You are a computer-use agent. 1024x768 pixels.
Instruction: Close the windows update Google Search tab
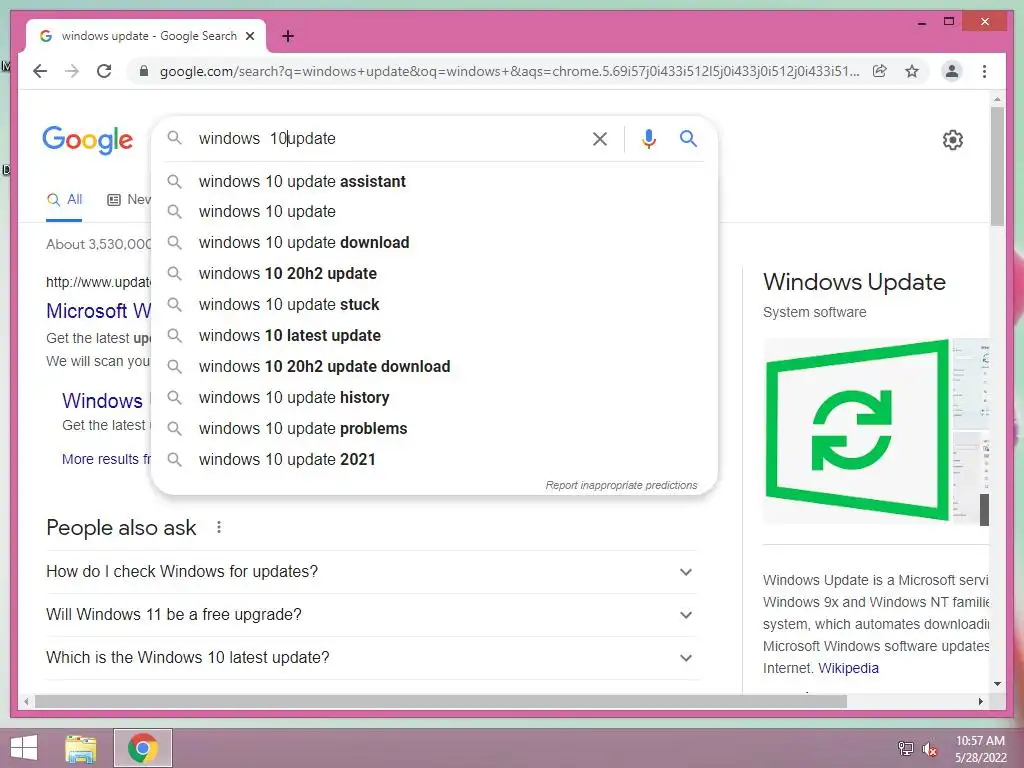249,36
